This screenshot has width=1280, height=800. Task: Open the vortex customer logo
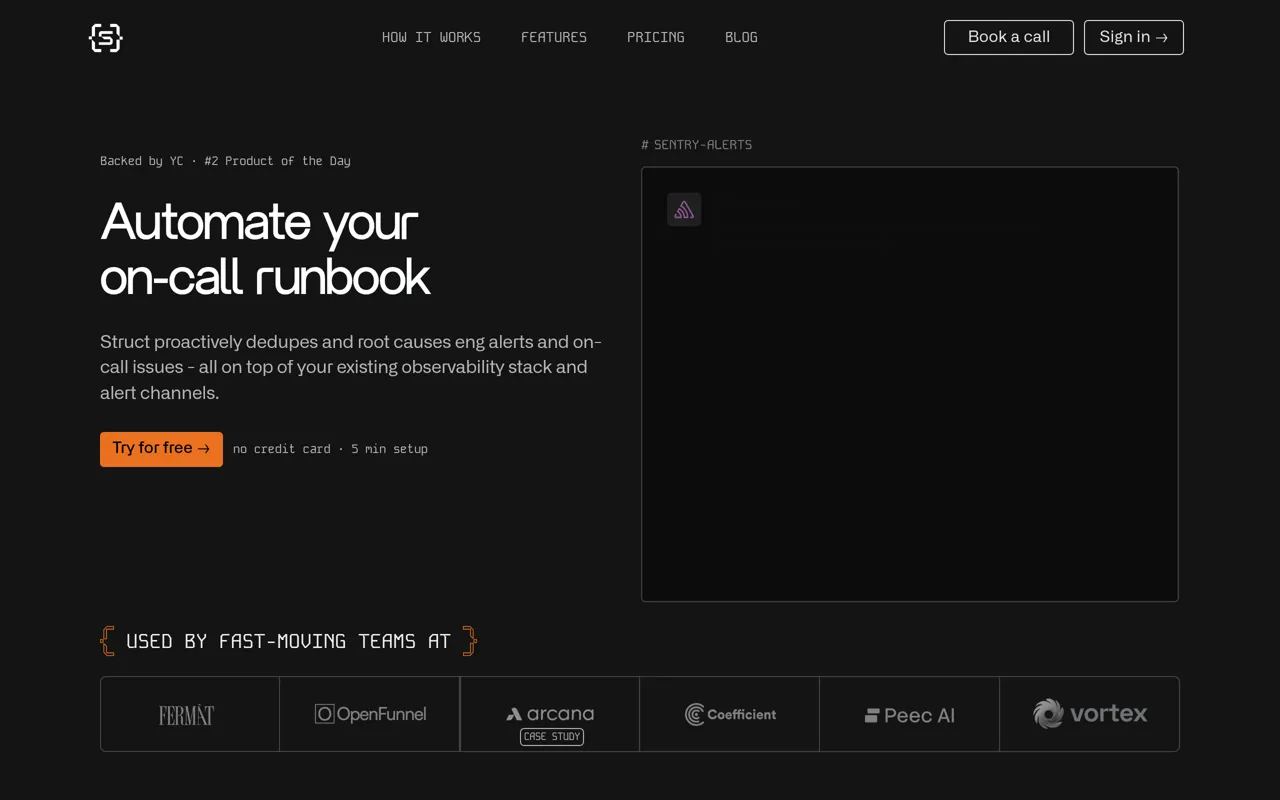point(1090,713)
